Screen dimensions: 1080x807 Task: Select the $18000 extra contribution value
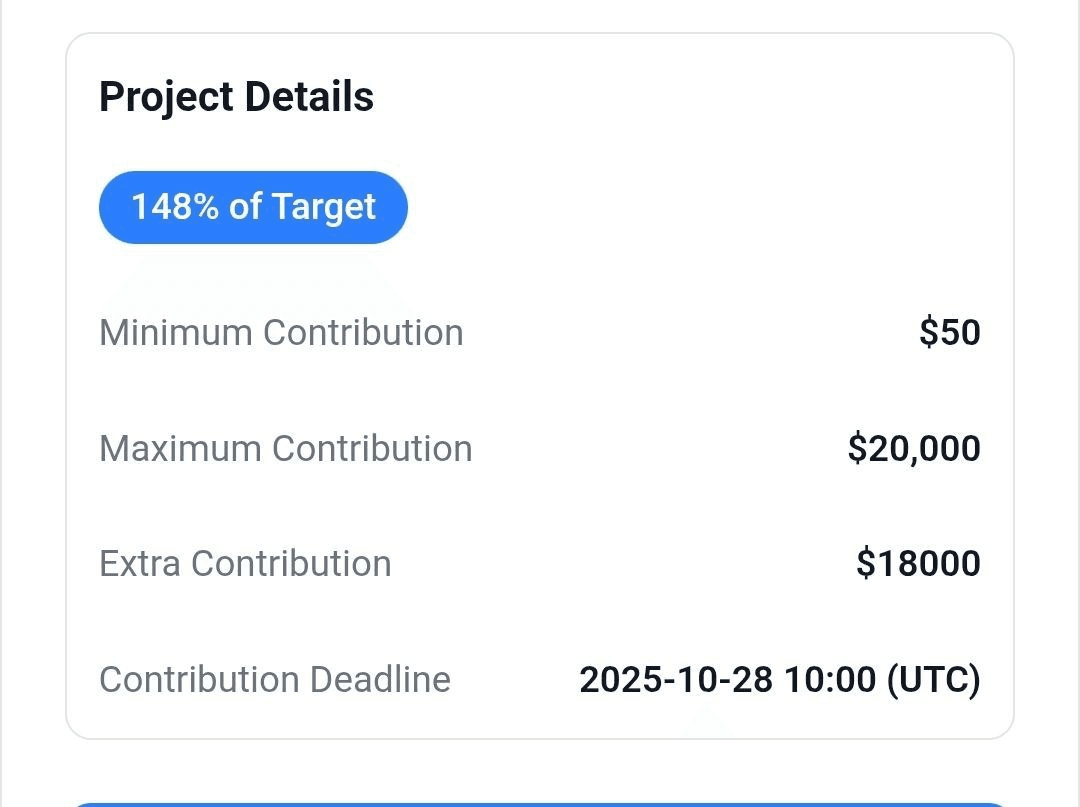pyautogui.click(x=918, y=564)
